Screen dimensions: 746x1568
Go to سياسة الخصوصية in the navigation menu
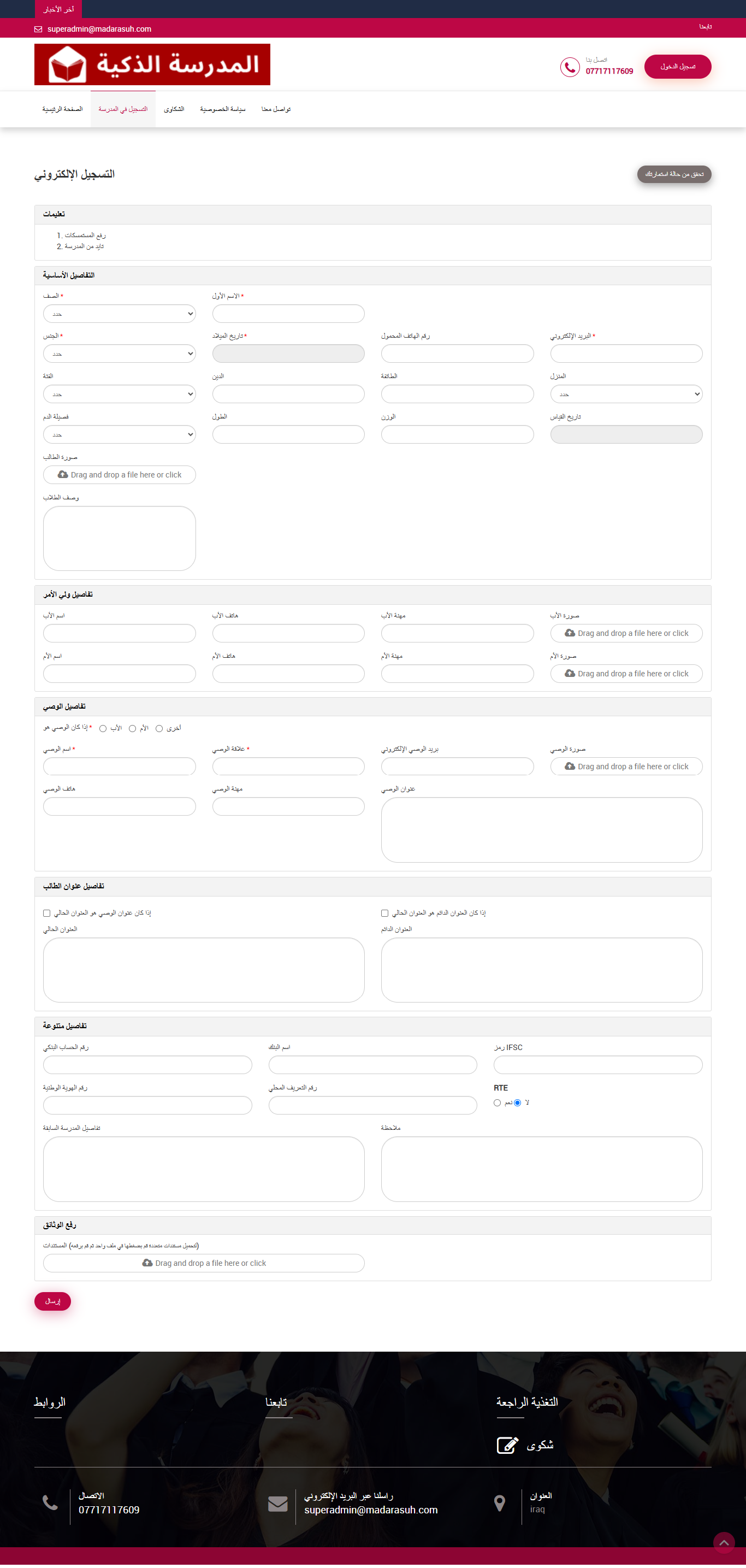pyautogui.click(x=223, y=110)
